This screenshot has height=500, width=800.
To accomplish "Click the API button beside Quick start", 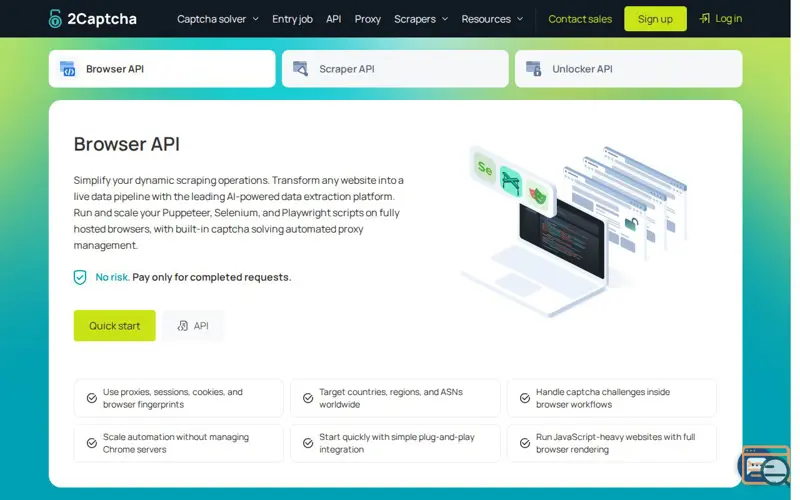I will (x=193, y=326).
